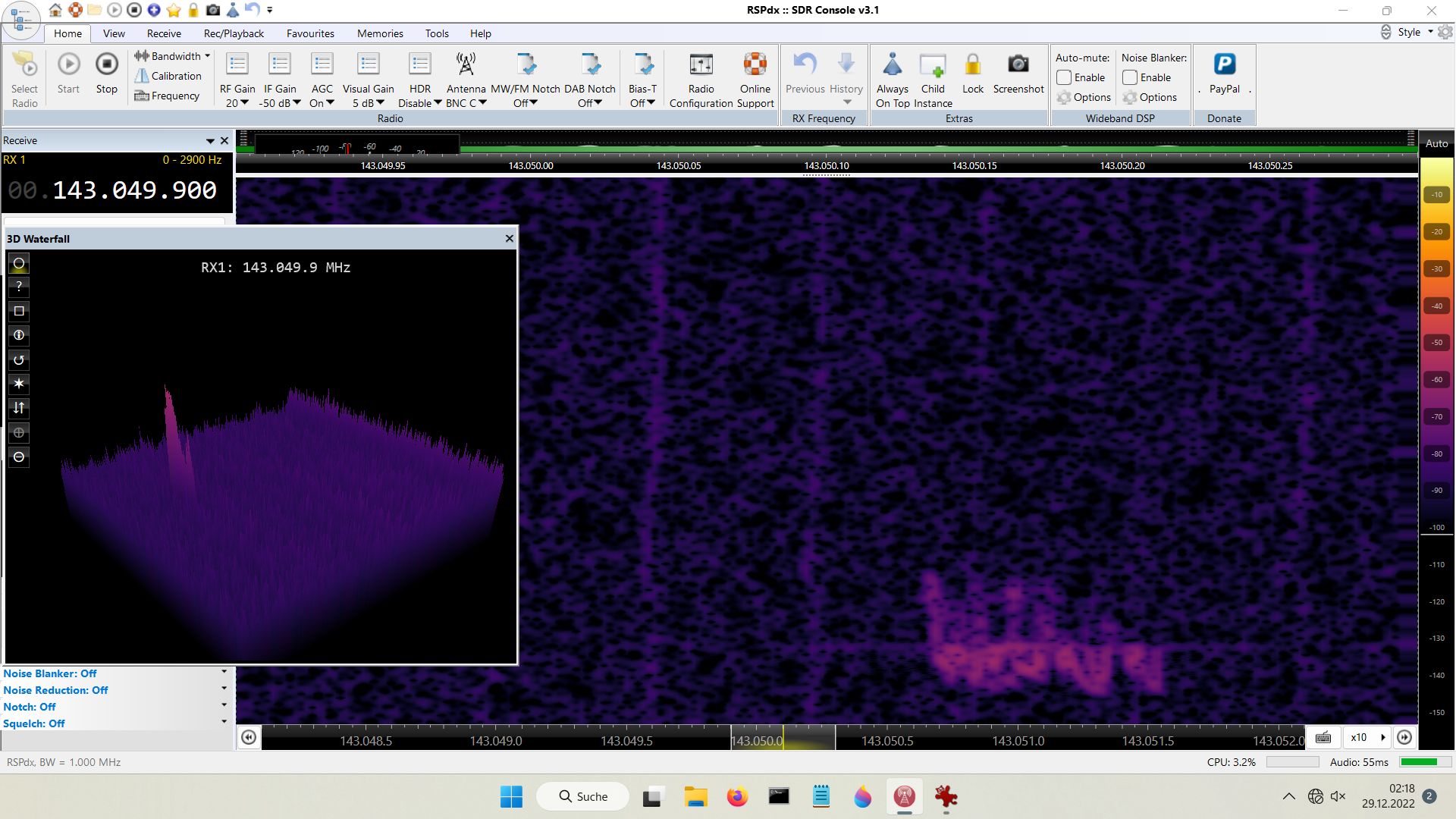Click the star favourites icon in title bar

click(x=174, y=10)
